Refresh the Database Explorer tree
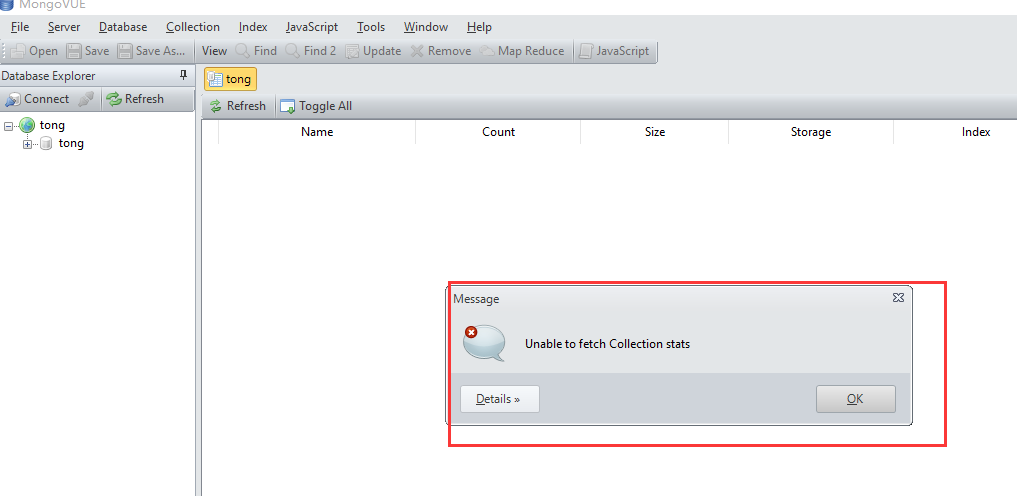 coord(135,99)
